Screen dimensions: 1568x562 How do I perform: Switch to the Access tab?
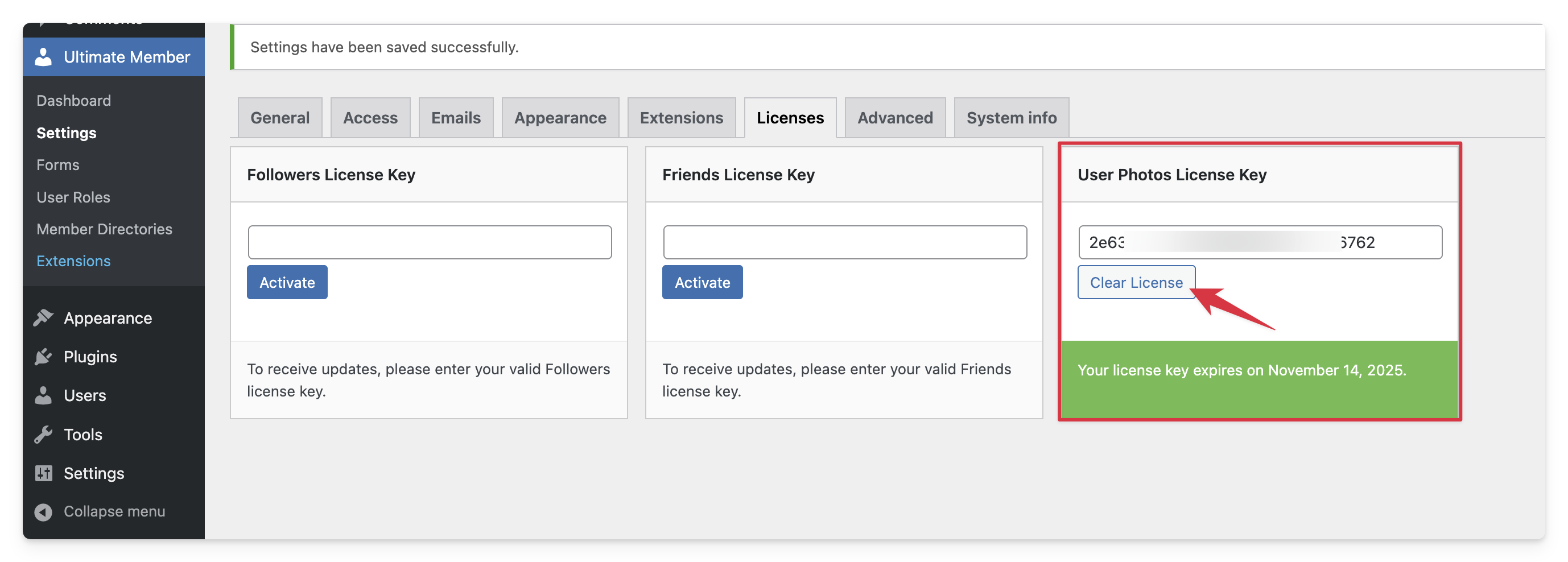(x=370, y=118)
